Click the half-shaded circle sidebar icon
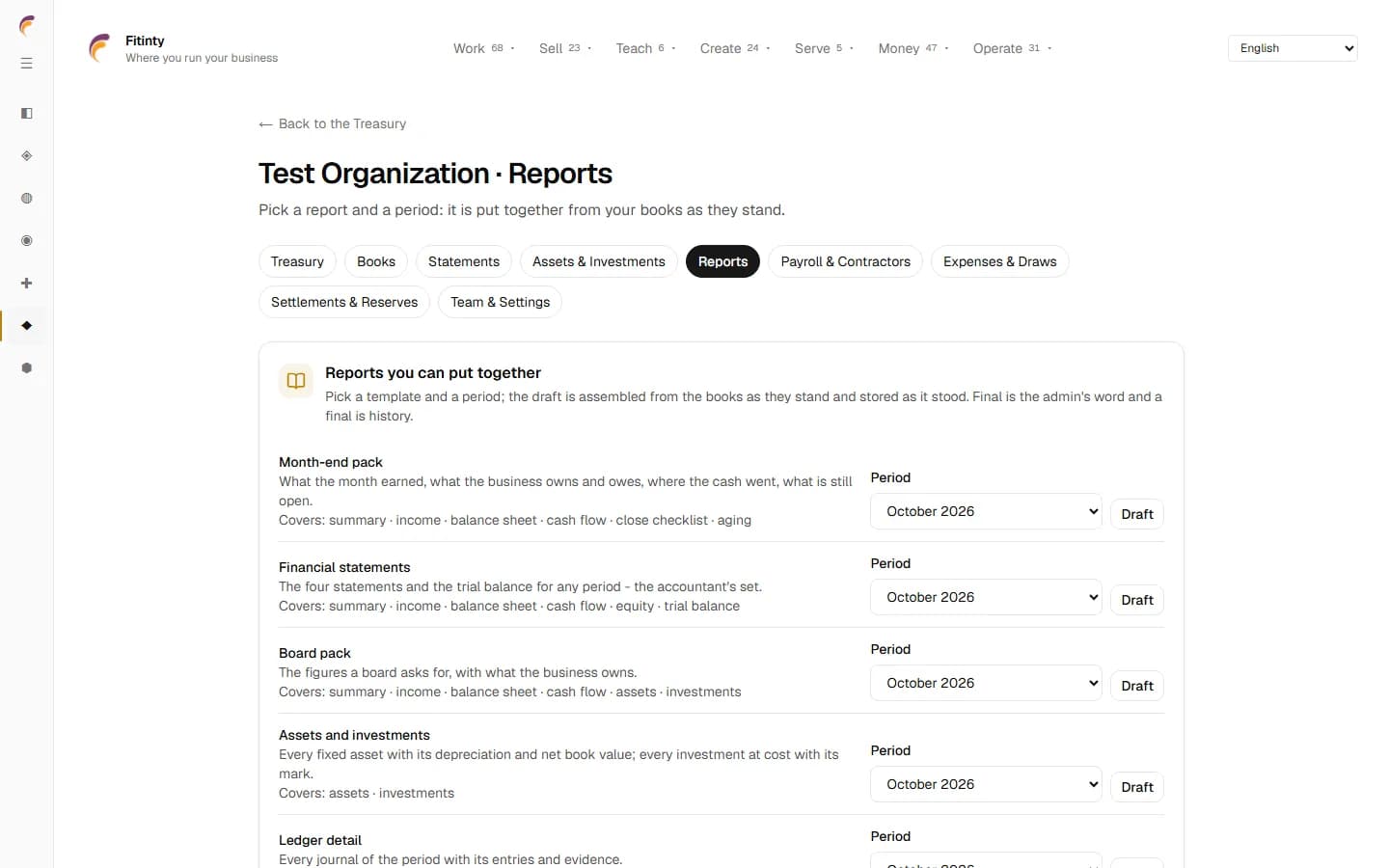The height and width of the screenshot is (868, 1389). coord(27,199)
